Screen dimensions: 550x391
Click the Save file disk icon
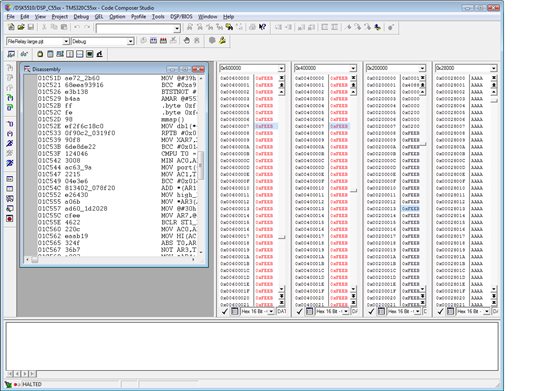tap(31, 27)
